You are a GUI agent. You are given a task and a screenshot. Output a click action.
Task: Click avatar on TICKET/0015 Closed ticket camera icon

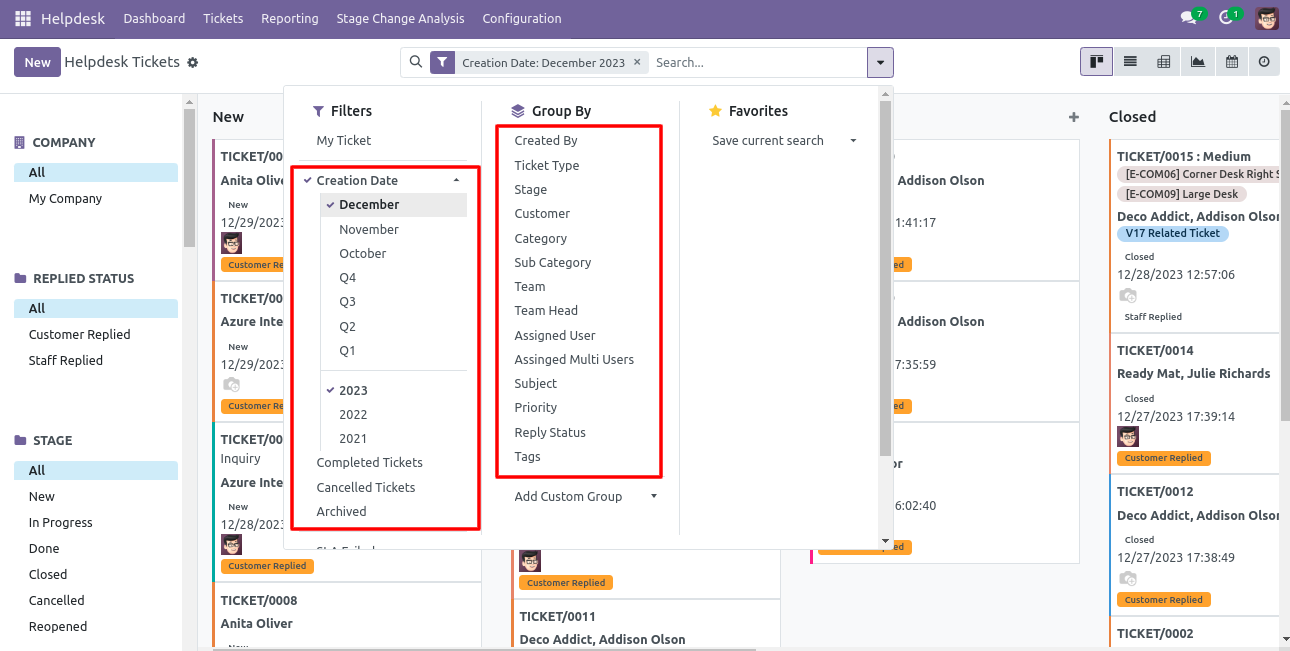1128,296
